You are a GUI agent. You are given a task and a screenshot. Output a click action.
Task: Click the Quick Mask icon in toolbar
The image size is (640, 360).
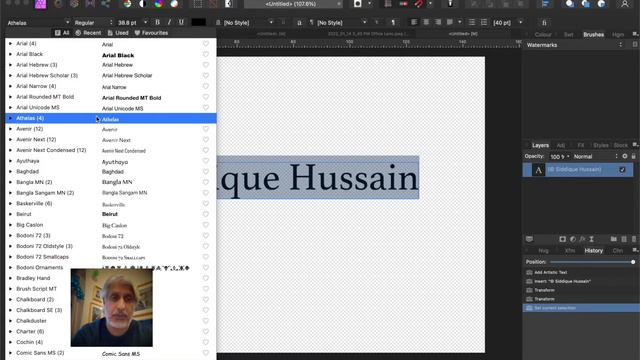pos(358,4)
